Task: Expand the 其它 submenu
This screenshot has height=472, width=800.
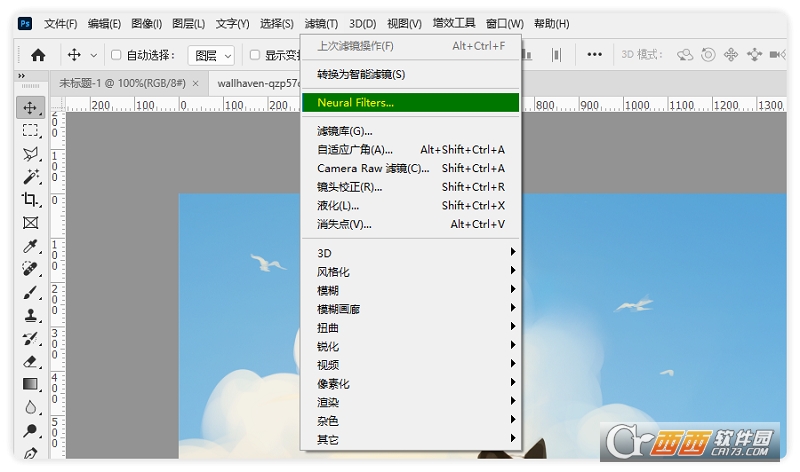Action: [x=411, y=439]
